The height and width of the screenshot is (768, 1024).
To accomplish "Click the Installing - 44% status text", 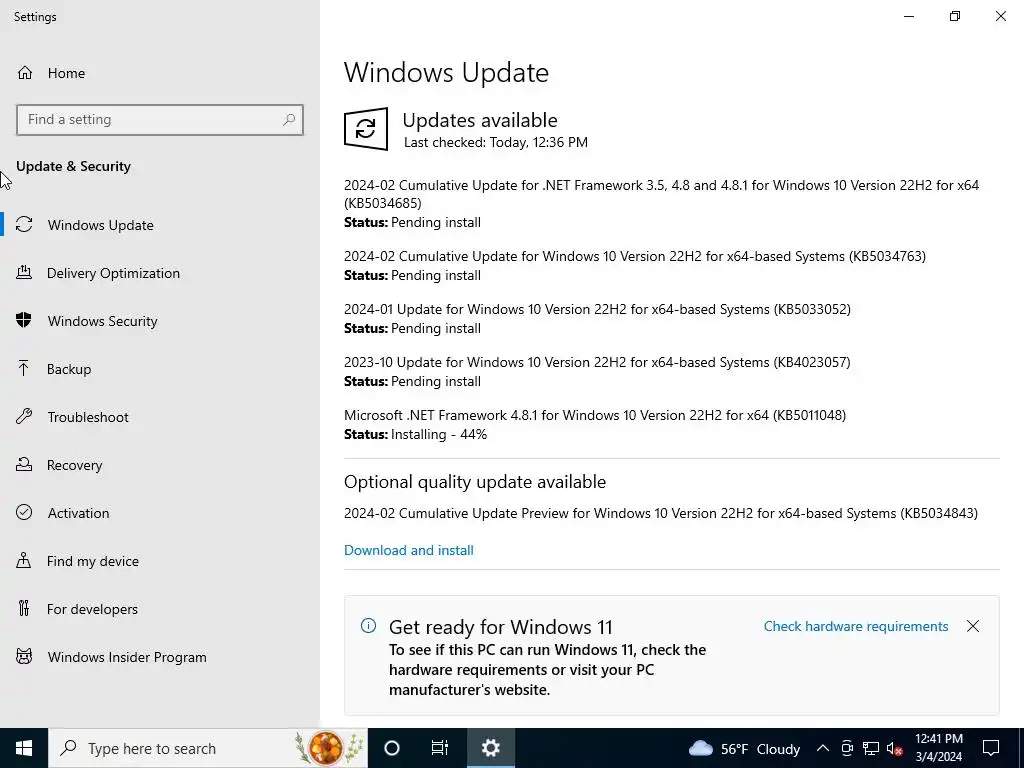I will point(439,434).
